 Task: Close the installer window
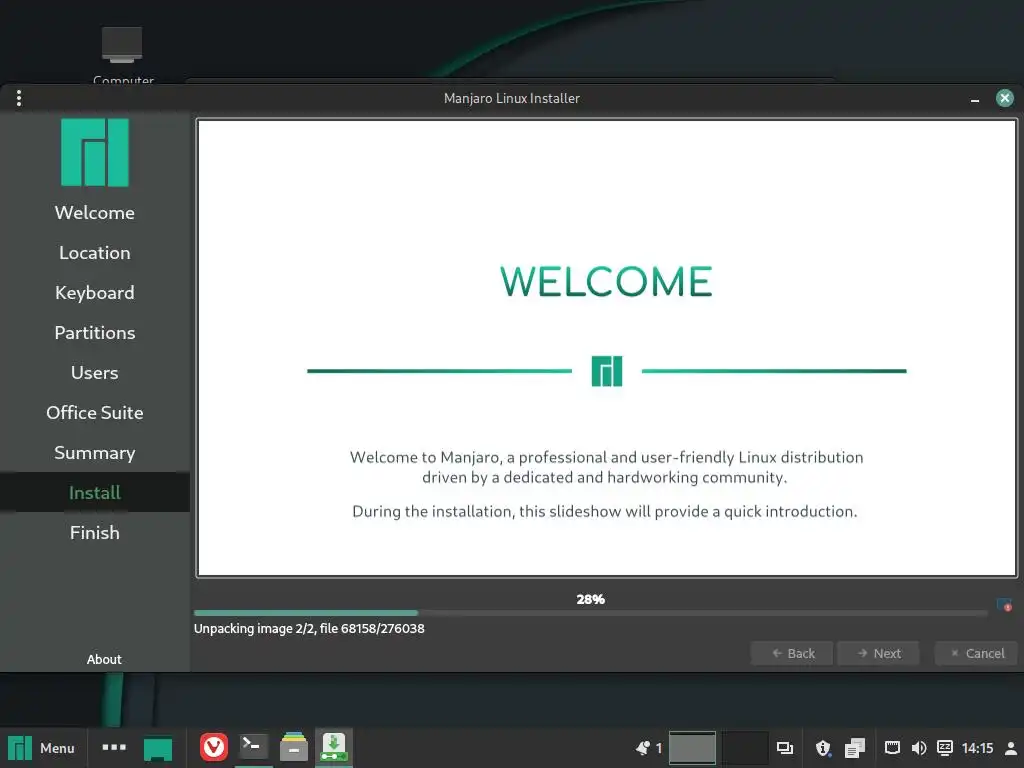coord(1004,98)
